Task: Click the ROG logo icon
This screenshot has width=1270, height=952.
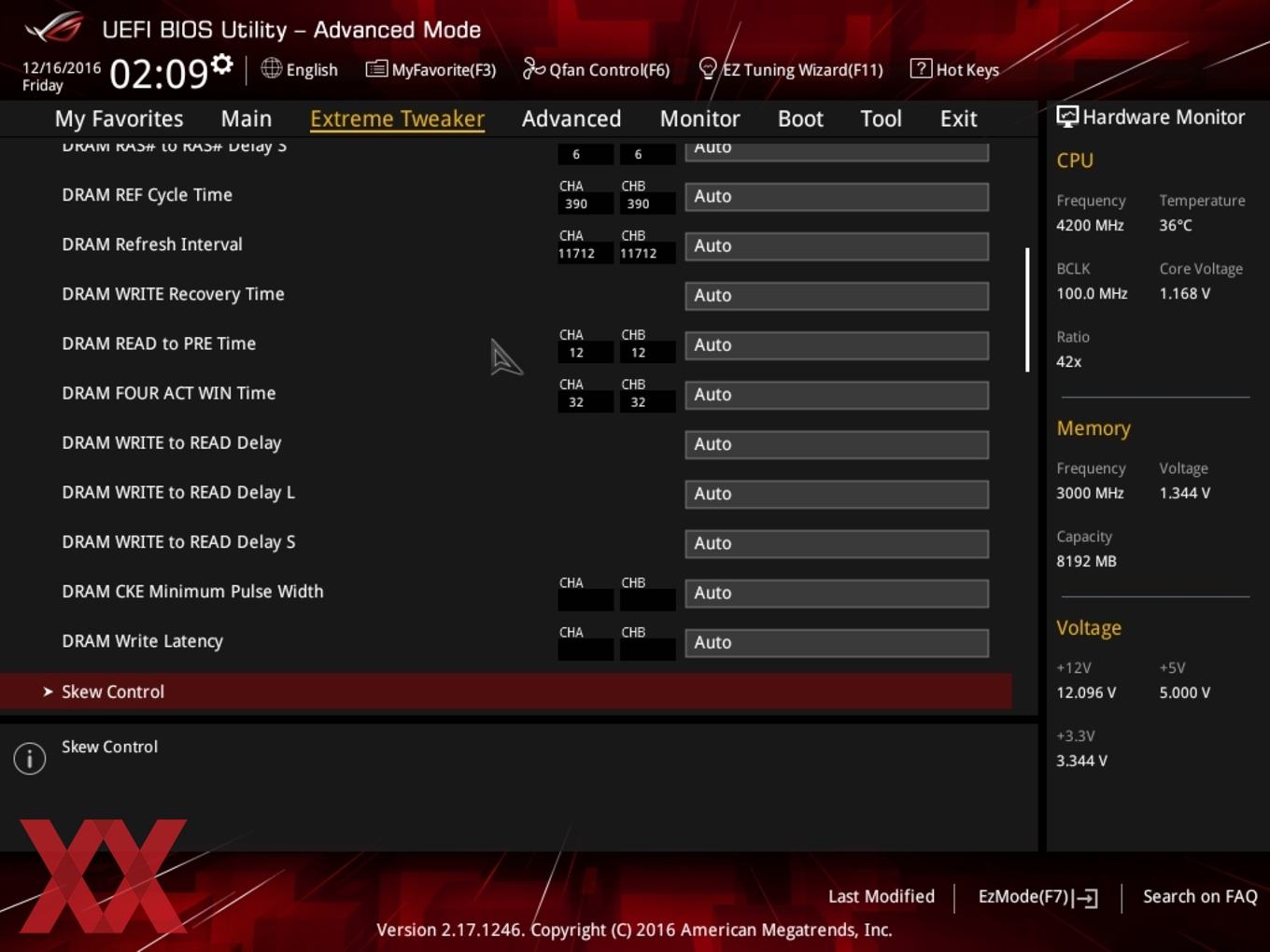Action: (53, 27)
